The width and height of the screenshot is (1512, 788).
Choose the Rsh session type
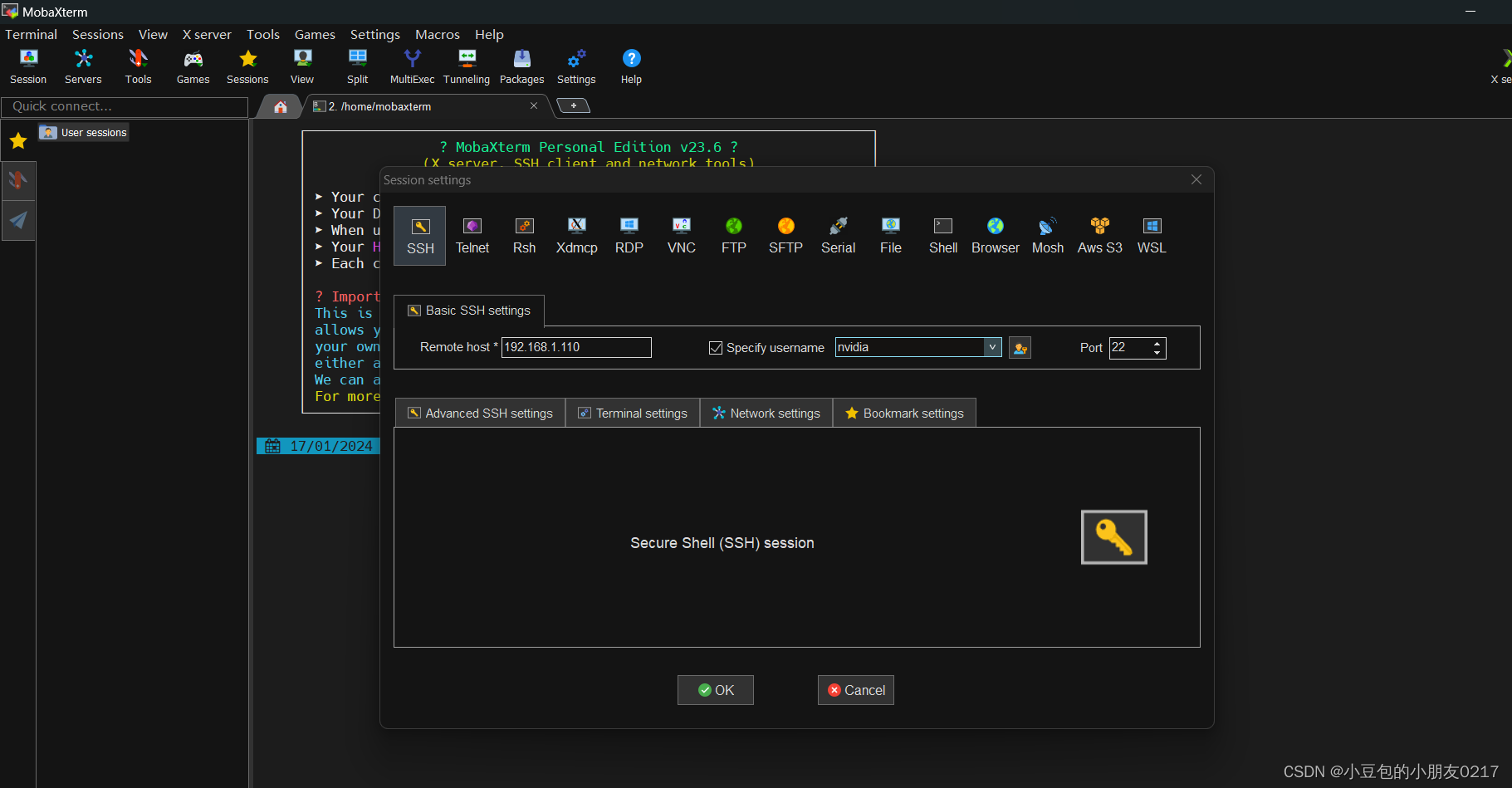[525, 236]
